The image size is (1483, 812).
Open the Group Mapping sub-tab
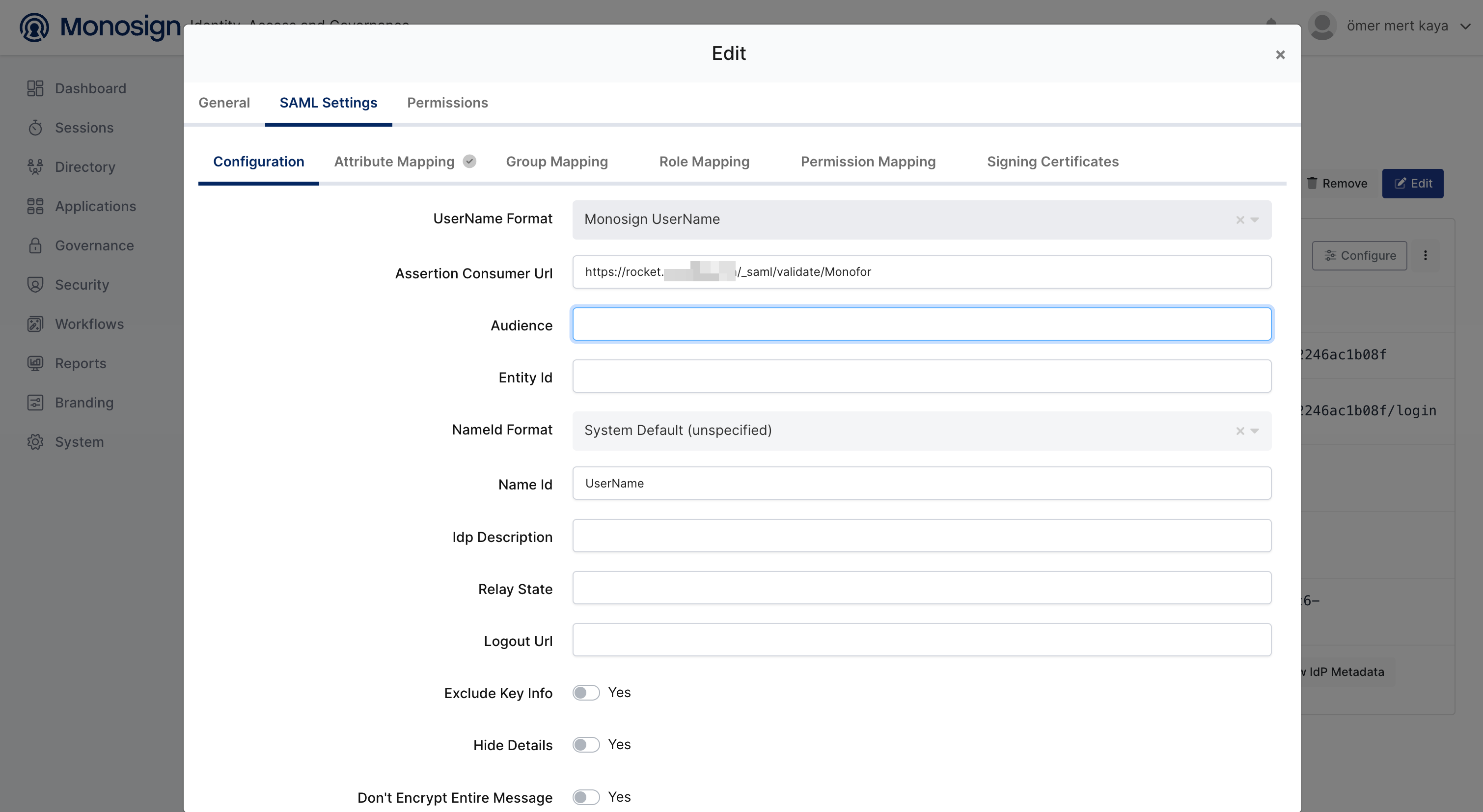pos(557,162)
